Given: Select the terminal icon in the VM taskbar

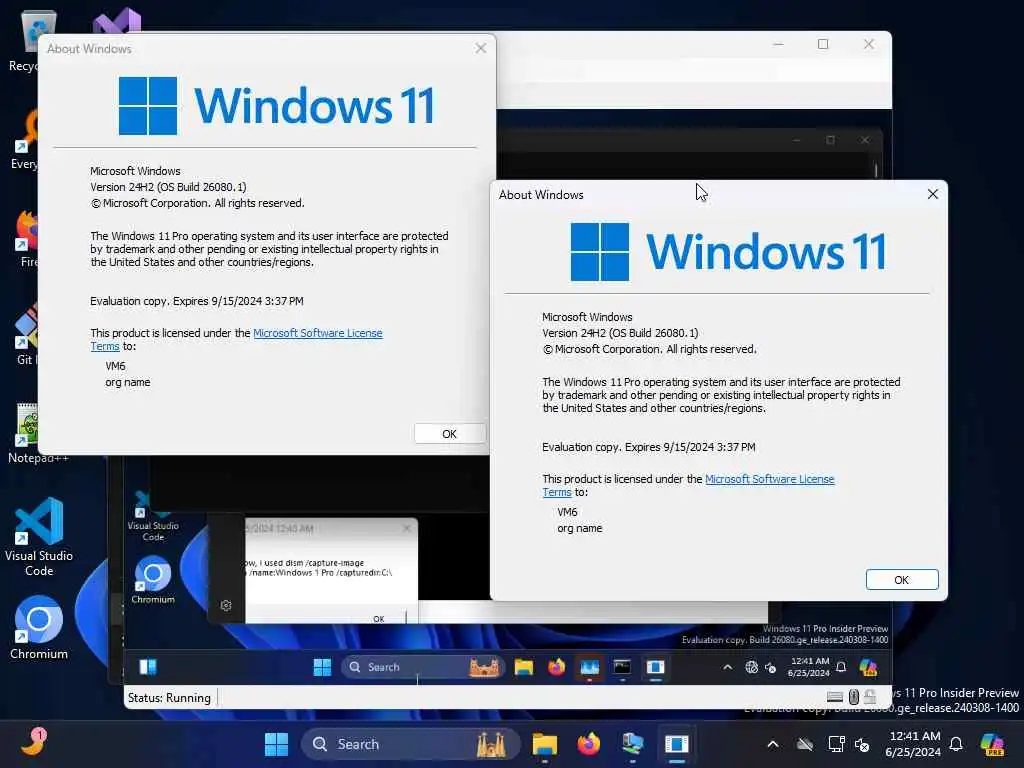Looking at the screenshot, I should click(x=622, y=667).
